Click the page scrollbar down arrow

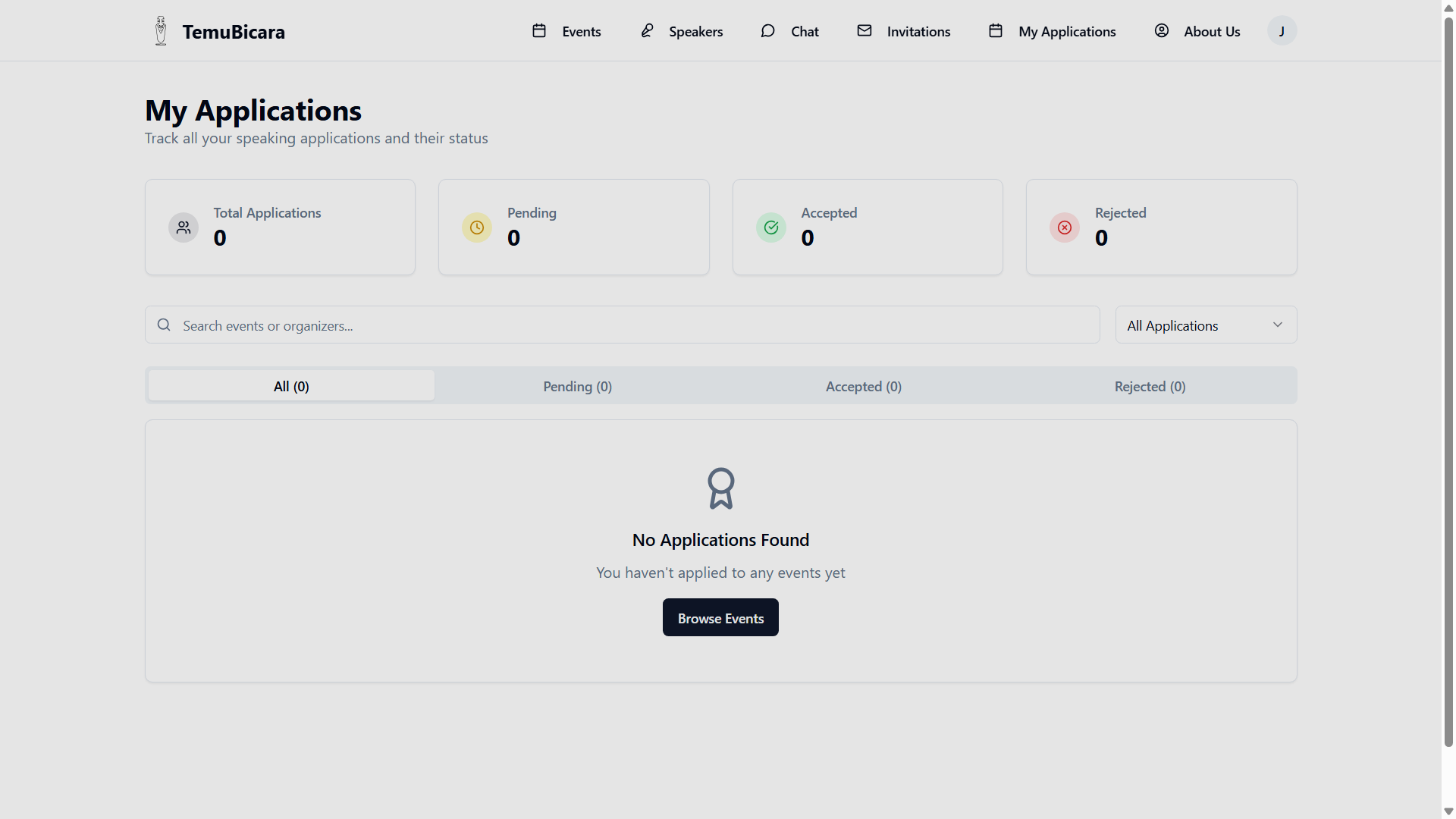(1448, 811)
